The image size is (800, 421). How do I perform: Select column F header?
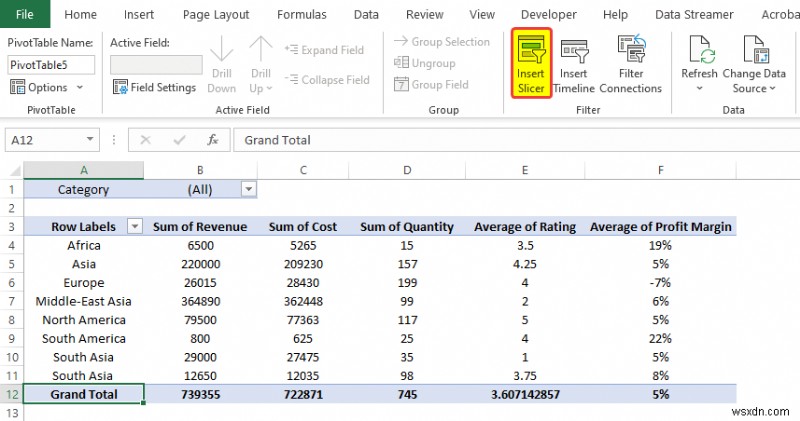[x=660, y=170]
